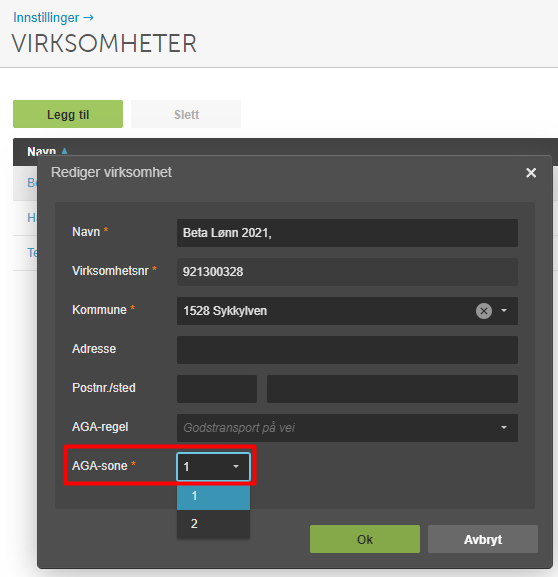Confirm changes with the Ok button

tap(365, 539)
